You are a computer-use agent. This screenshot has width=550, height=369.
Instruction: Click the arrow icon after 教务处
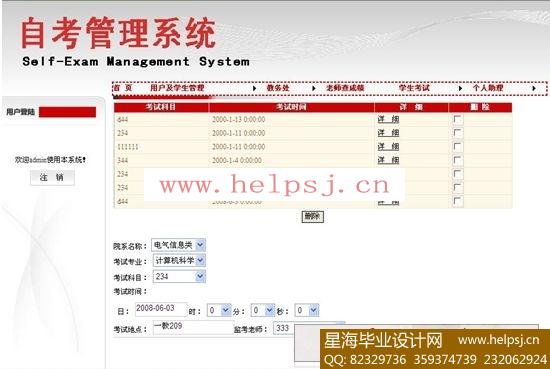pyautogui.click(x=314, y=88)
